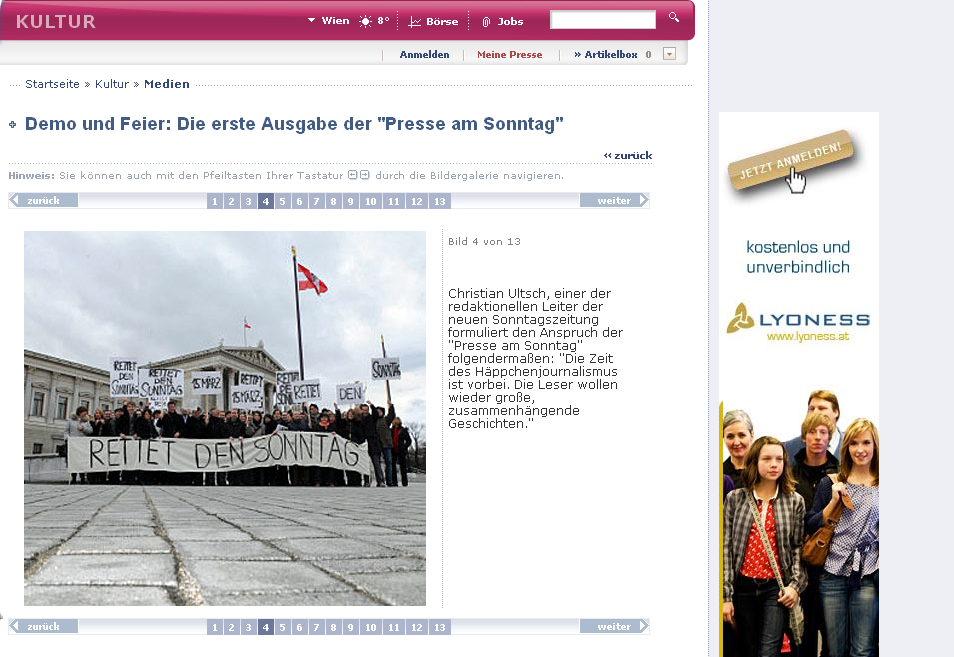Click the plus icon beside the article headline
This screenshot has height=657, width=954.
click(x=12, y=125)
